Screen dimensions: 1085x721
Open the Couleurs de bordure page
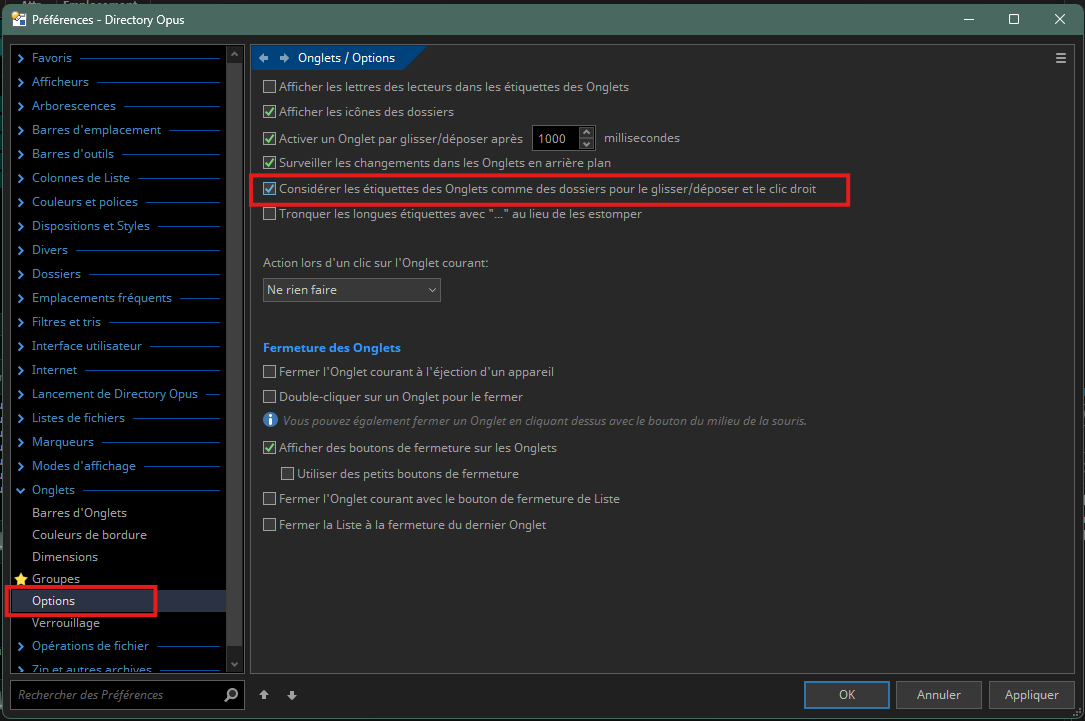[x=89, y=535]
